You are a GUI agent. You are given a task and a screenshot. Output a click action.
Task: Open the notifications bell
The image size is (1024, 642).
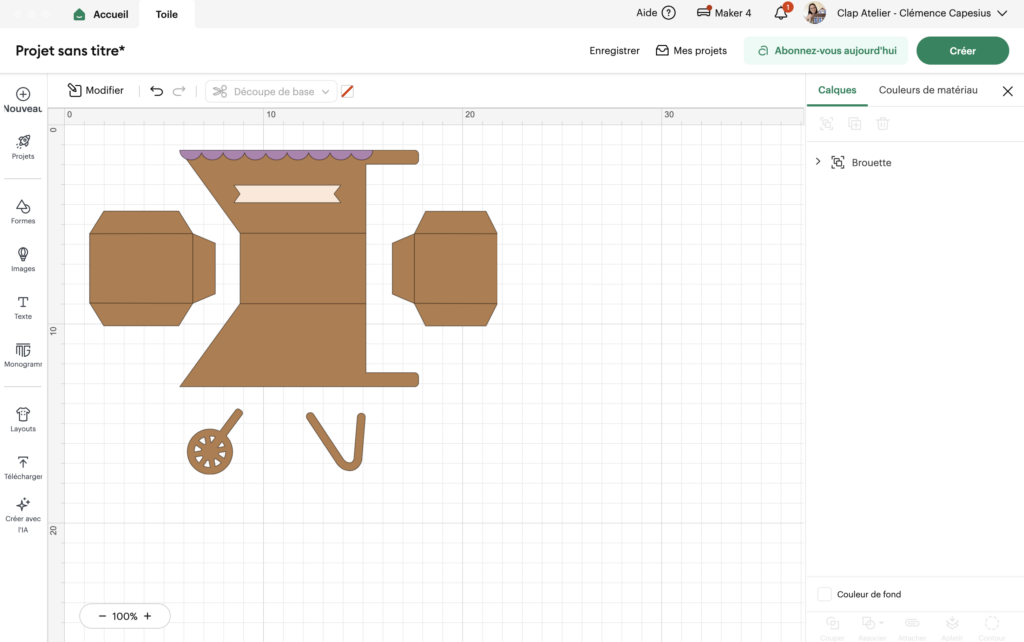pos(781,14)
